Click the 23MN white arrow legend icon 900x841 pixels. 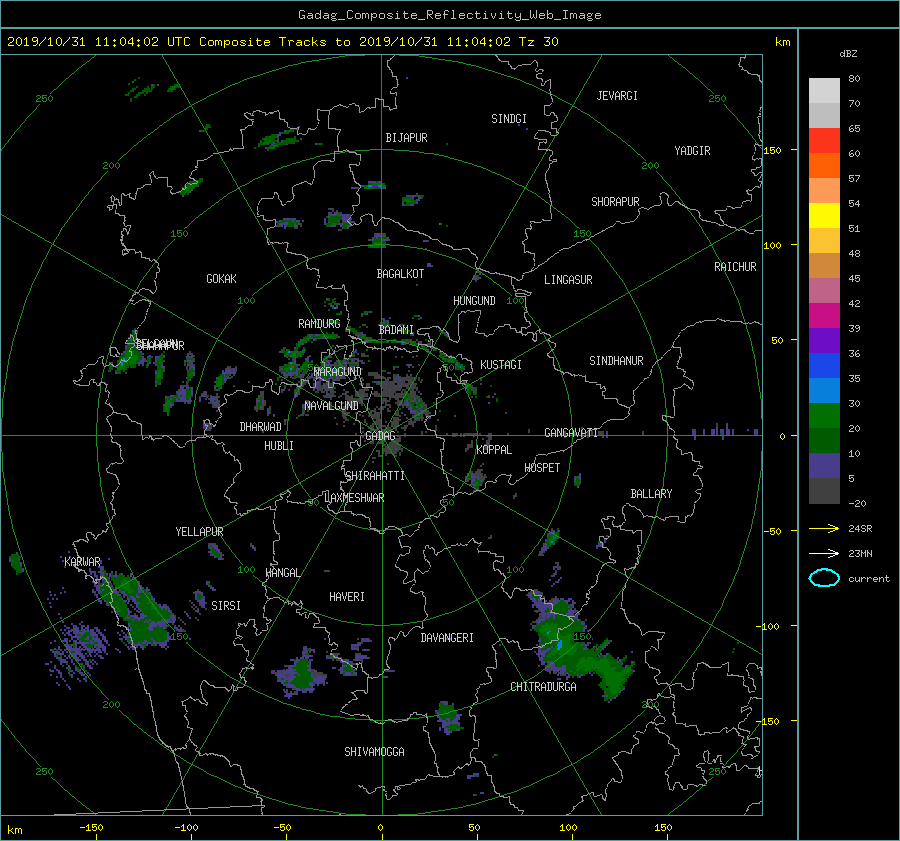[824, 553]
